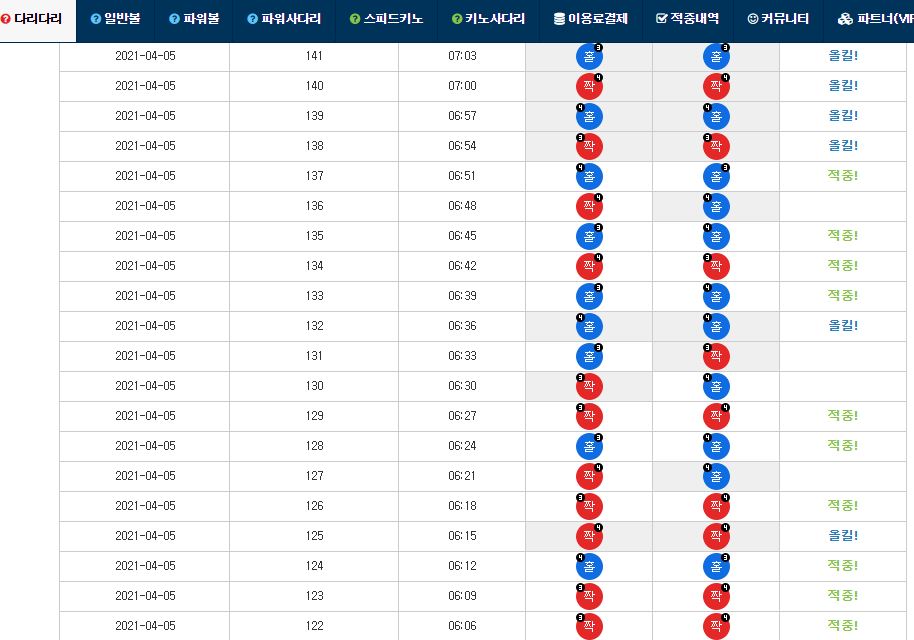
Task: Select date 2021-04-05 in round 126 row
Action: [x=145, y=506]
